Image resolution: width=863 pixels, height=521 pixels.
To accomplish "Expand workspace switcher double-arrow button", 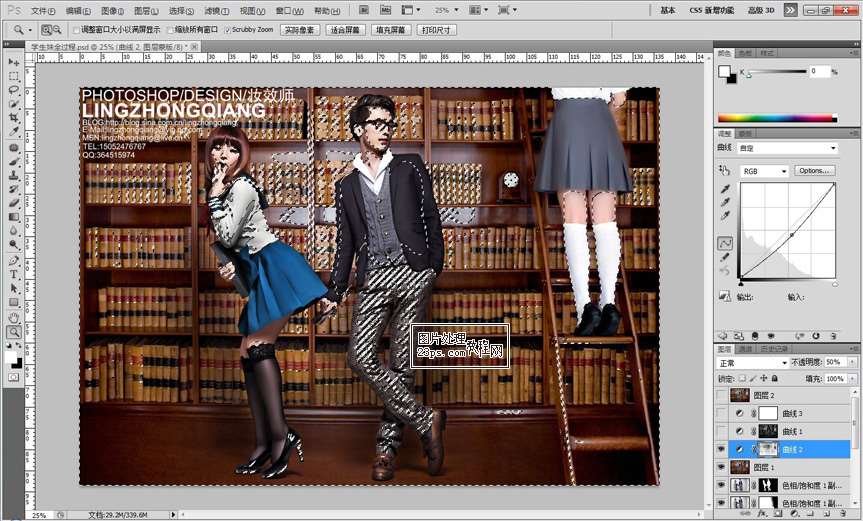I will (790, 10).
